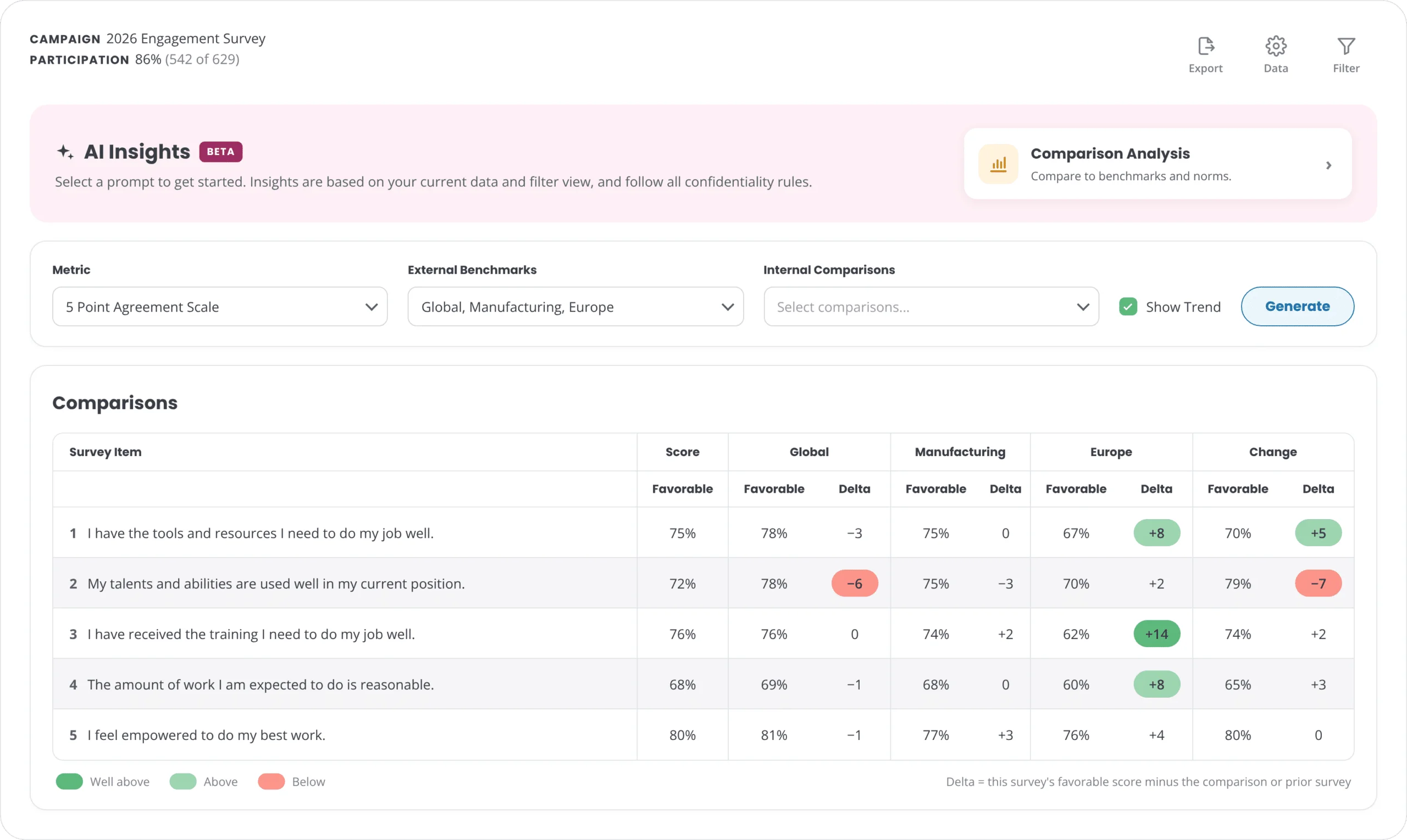This screenshot has height=840, width=1407.
Task: Click the Comparison Analysis chevron arrow
Action: [x=1328, y=165]
